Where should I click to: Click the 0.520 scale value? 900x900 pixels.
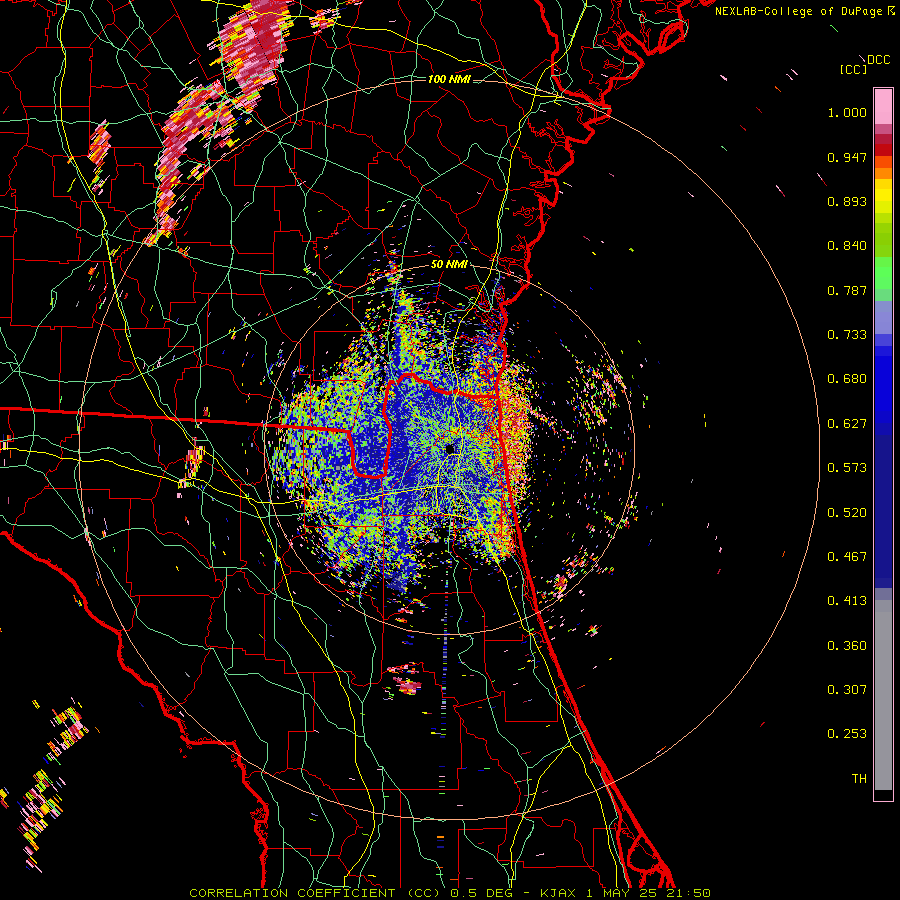847,513
